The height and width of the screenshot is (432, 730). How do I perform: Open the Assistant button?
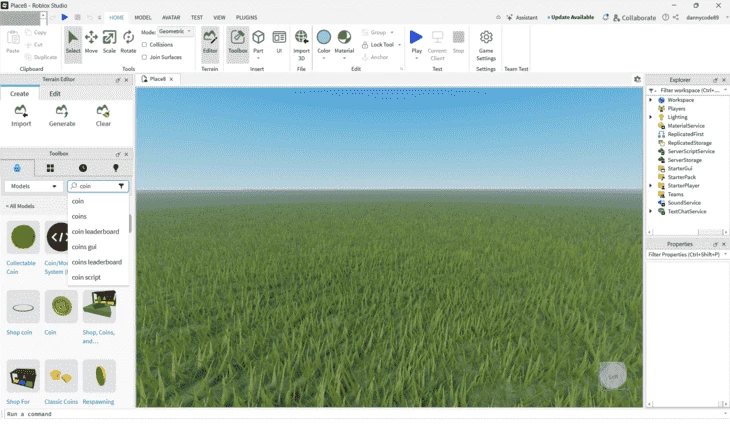pos(521,17)
